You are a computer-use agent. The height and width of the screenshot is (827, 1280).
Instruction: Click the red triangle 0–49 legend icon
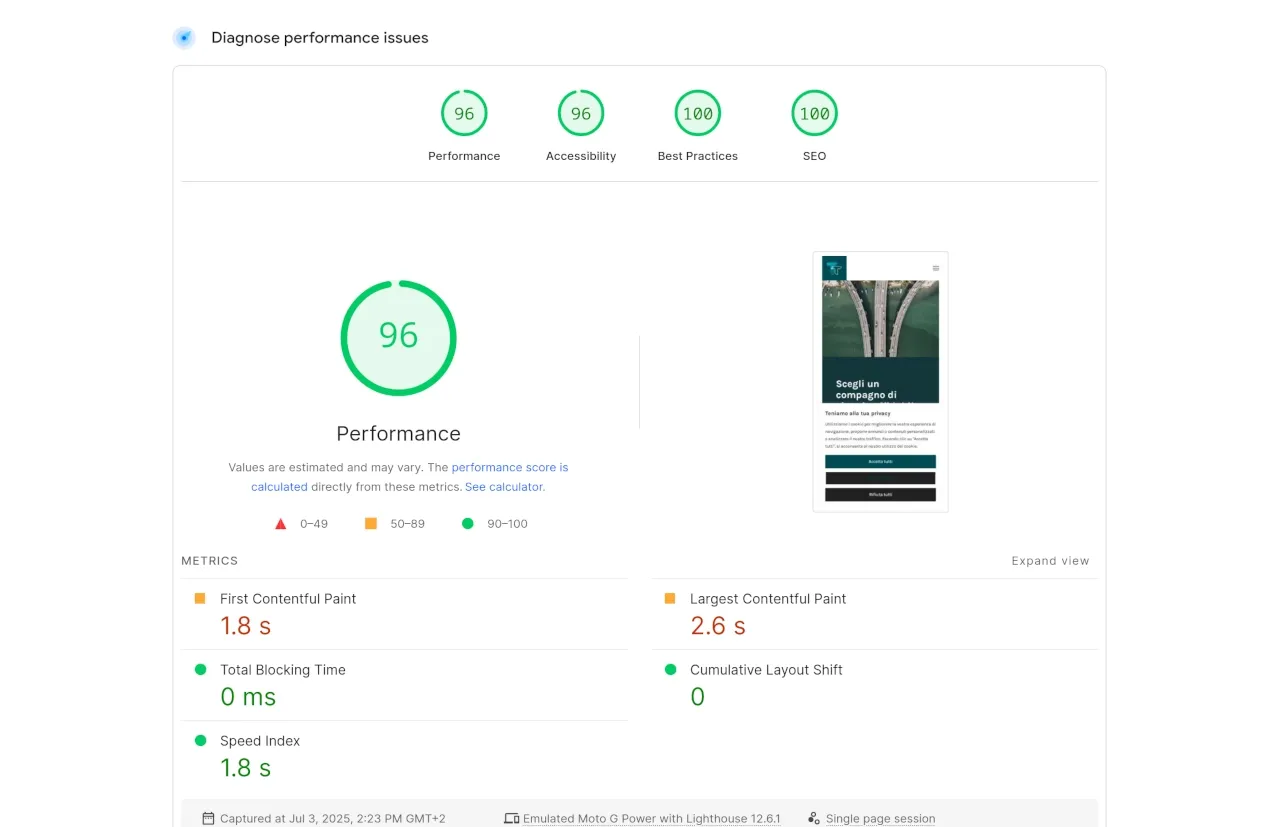click(281, 523)
